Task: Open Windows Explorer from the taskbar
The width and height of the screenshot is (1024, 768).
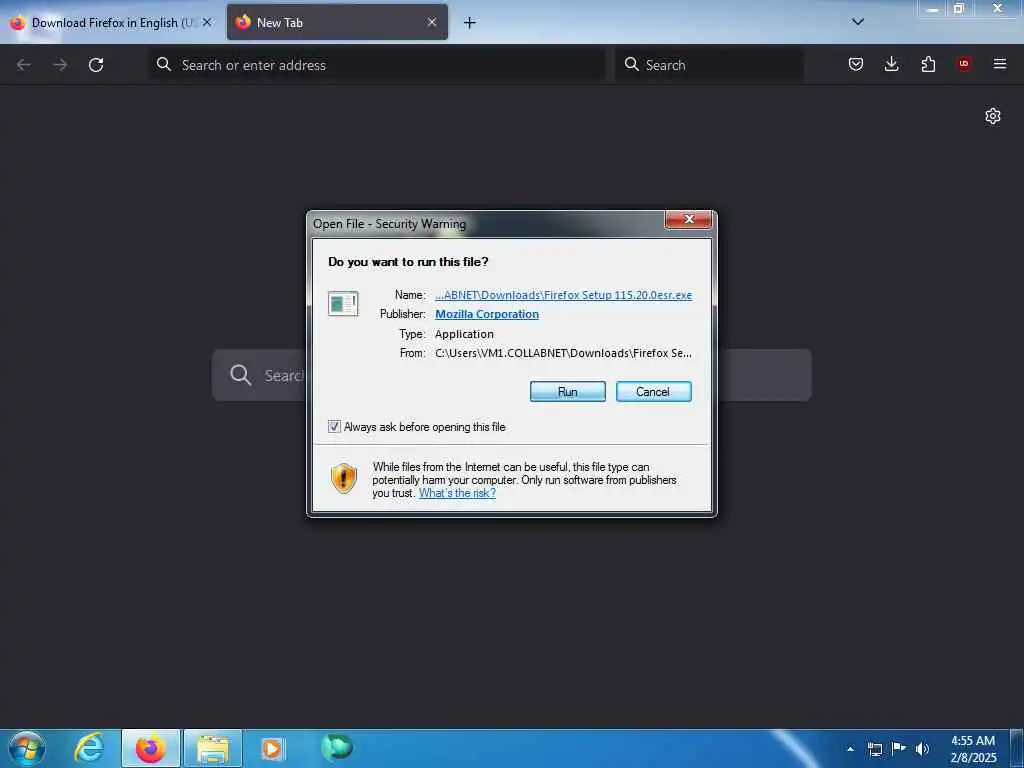Action: click(x=213, y=748)
